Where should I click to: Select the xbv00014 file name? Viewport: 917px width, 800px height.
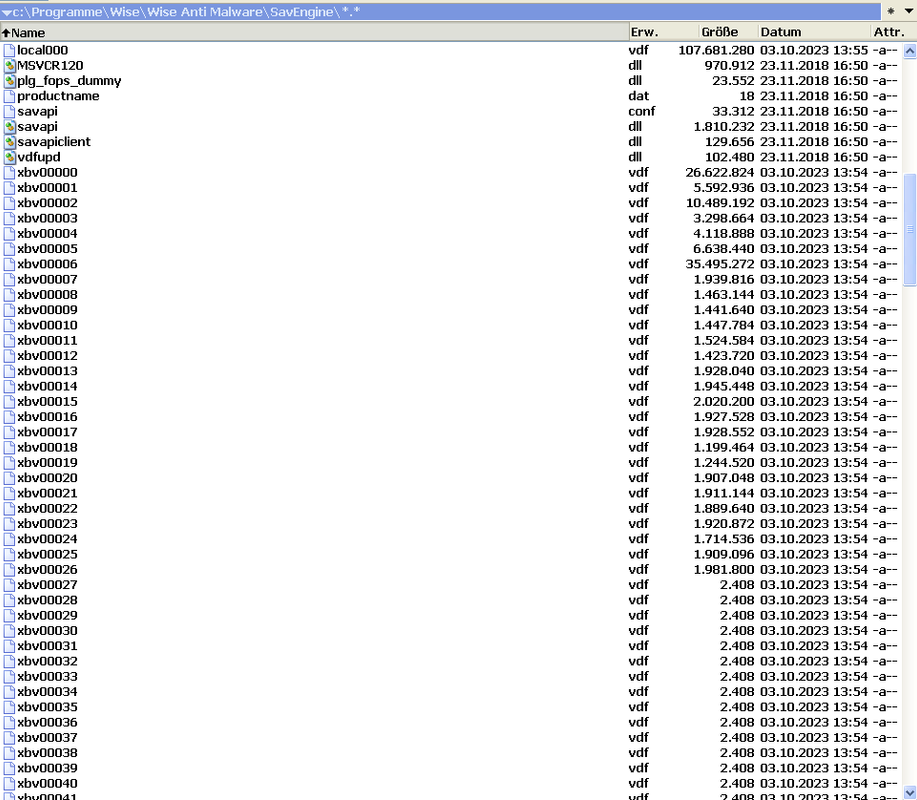[x=47, y=386]
